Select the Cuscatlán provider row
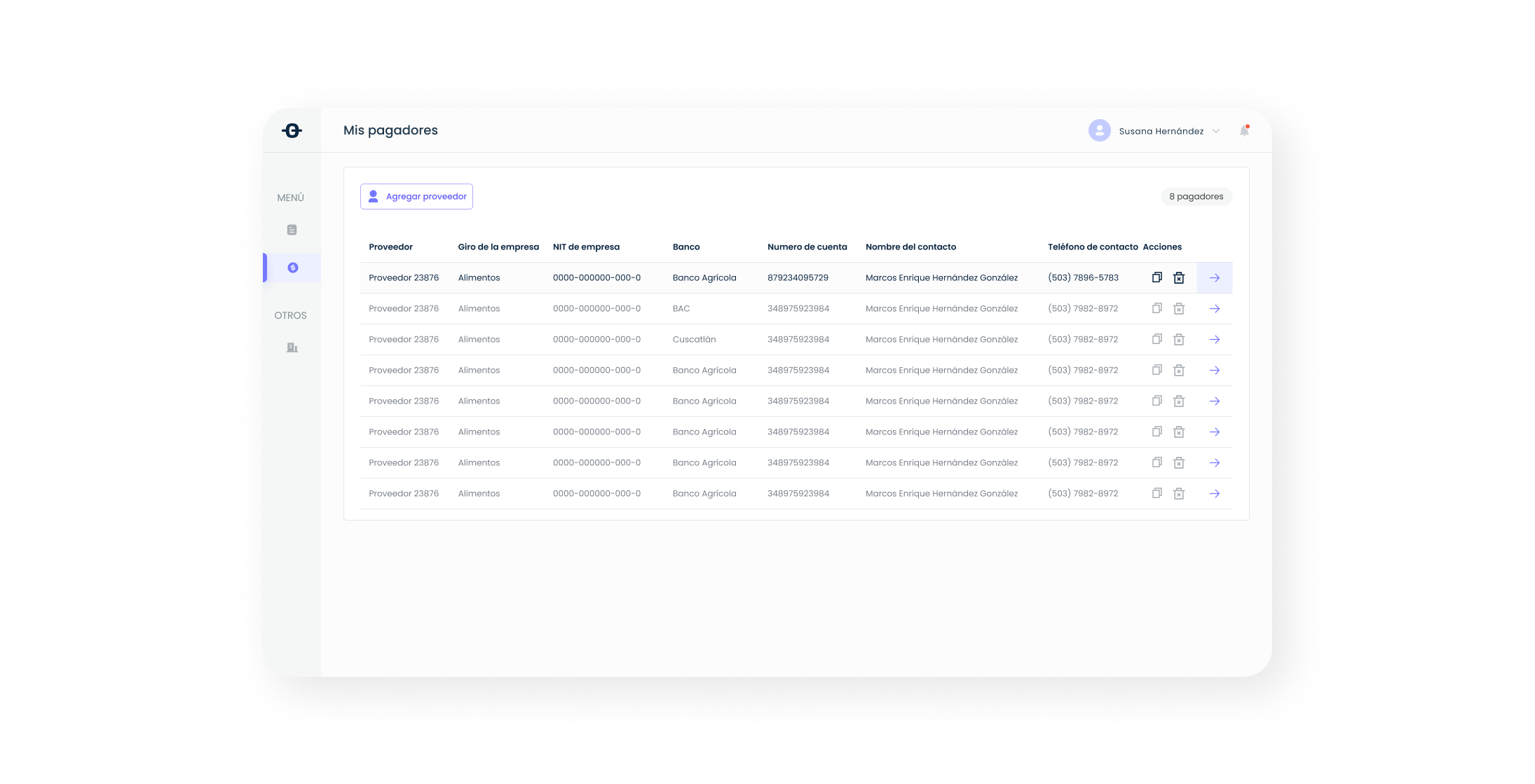1535x784 pixels. coord(694,340)
